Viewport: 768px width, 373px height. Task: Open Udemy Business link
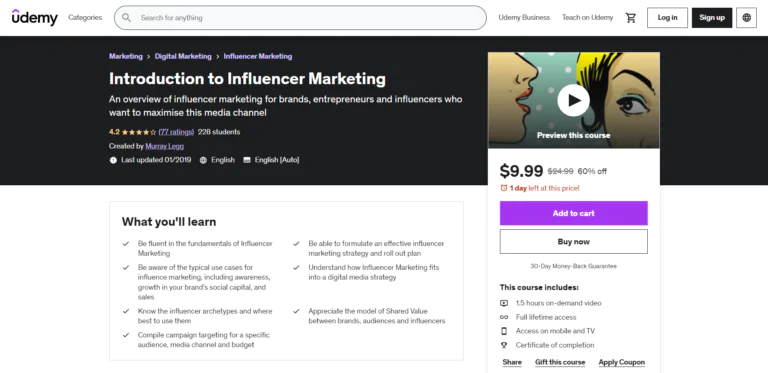click(524, 18)
